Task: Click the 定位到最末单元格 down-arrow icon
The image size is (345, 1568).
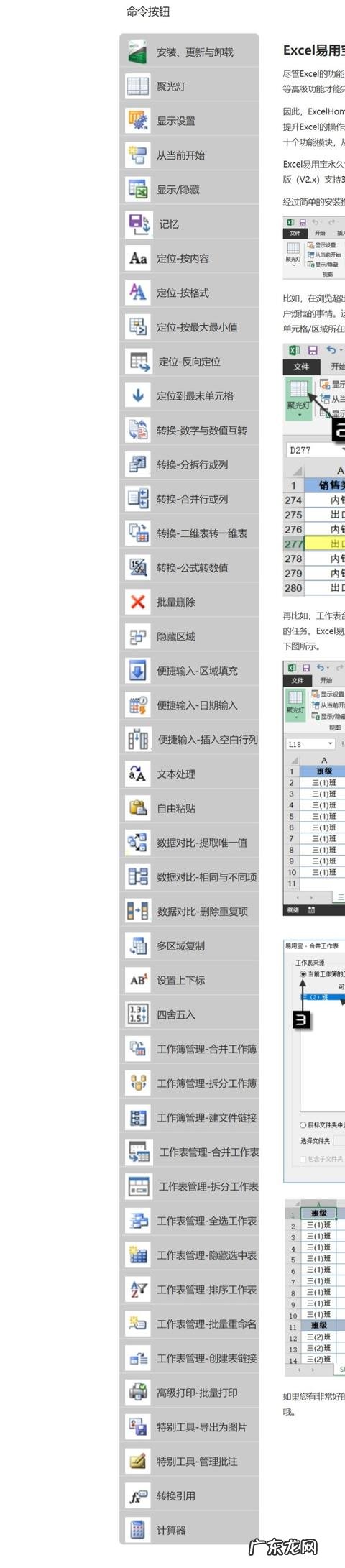Action: [137, 395]
